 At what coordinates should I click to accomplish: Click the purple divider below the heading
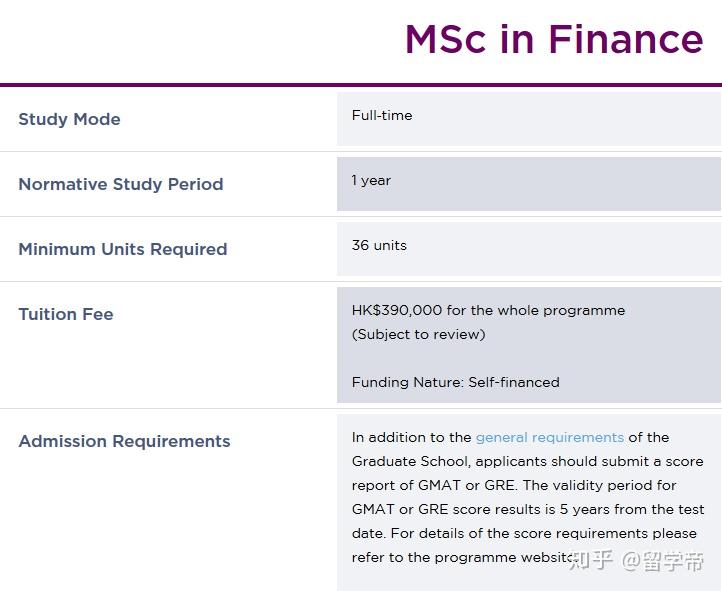tap(361, 85)
